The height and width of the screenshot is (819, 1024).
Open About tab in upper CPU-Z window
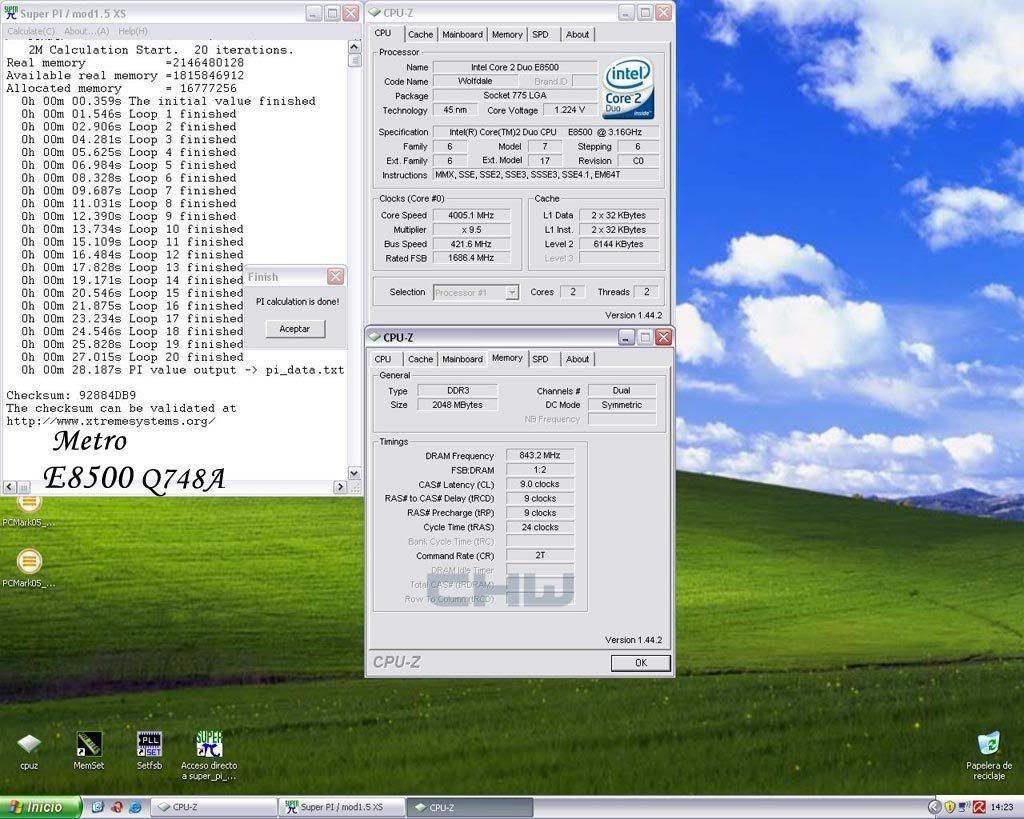pos(577,35)
